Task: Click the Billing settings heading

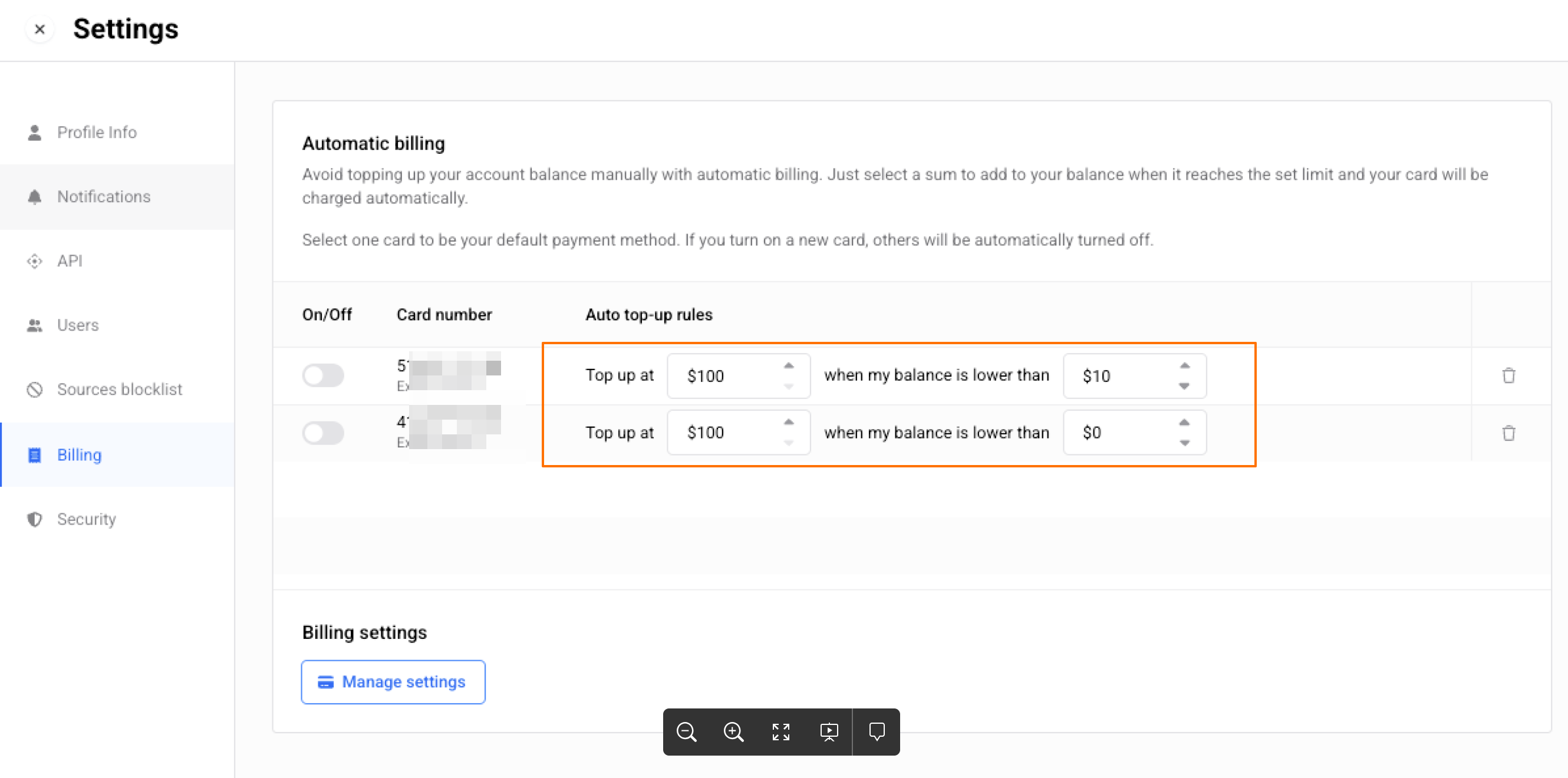Action: 365,632
